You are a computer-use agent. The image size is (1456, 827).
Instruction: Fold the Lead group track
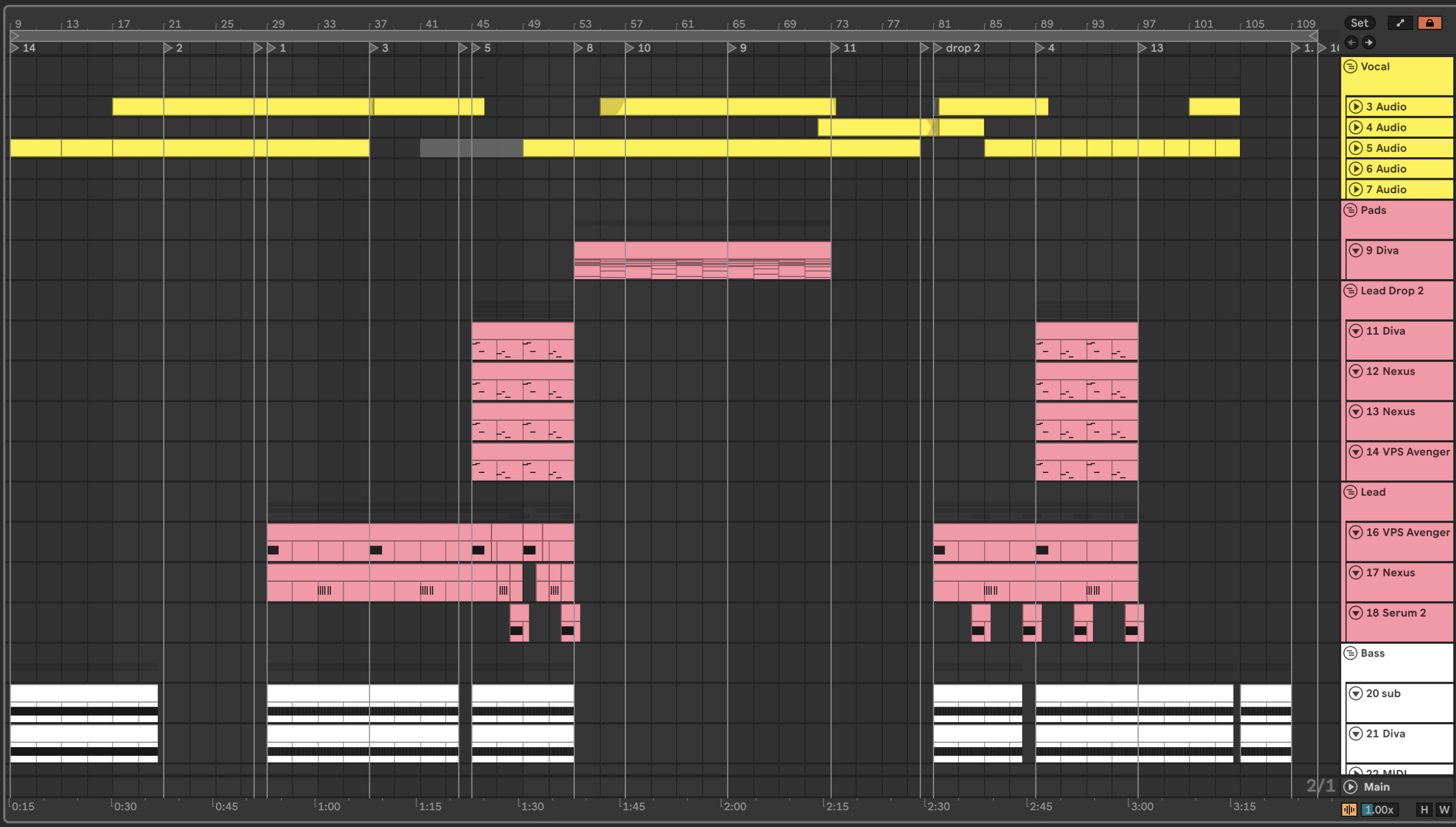[1350, 492]
